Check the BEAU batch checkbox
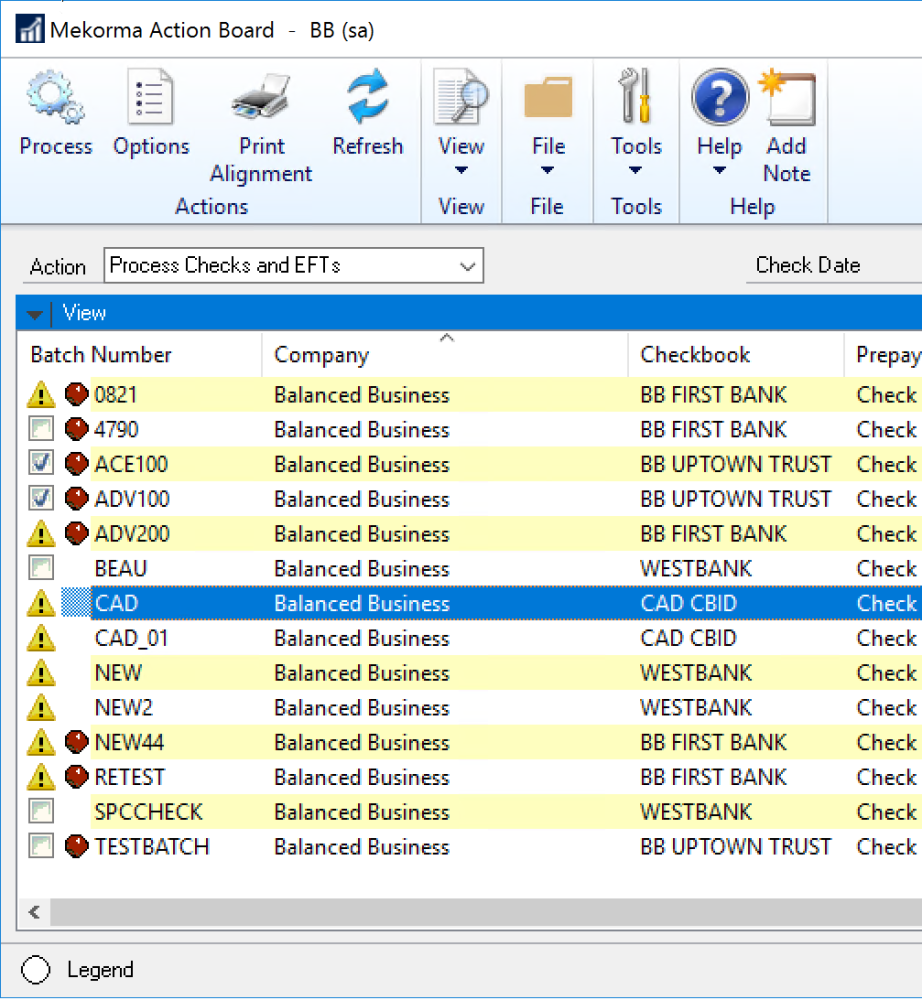 (x=41, y=568)
